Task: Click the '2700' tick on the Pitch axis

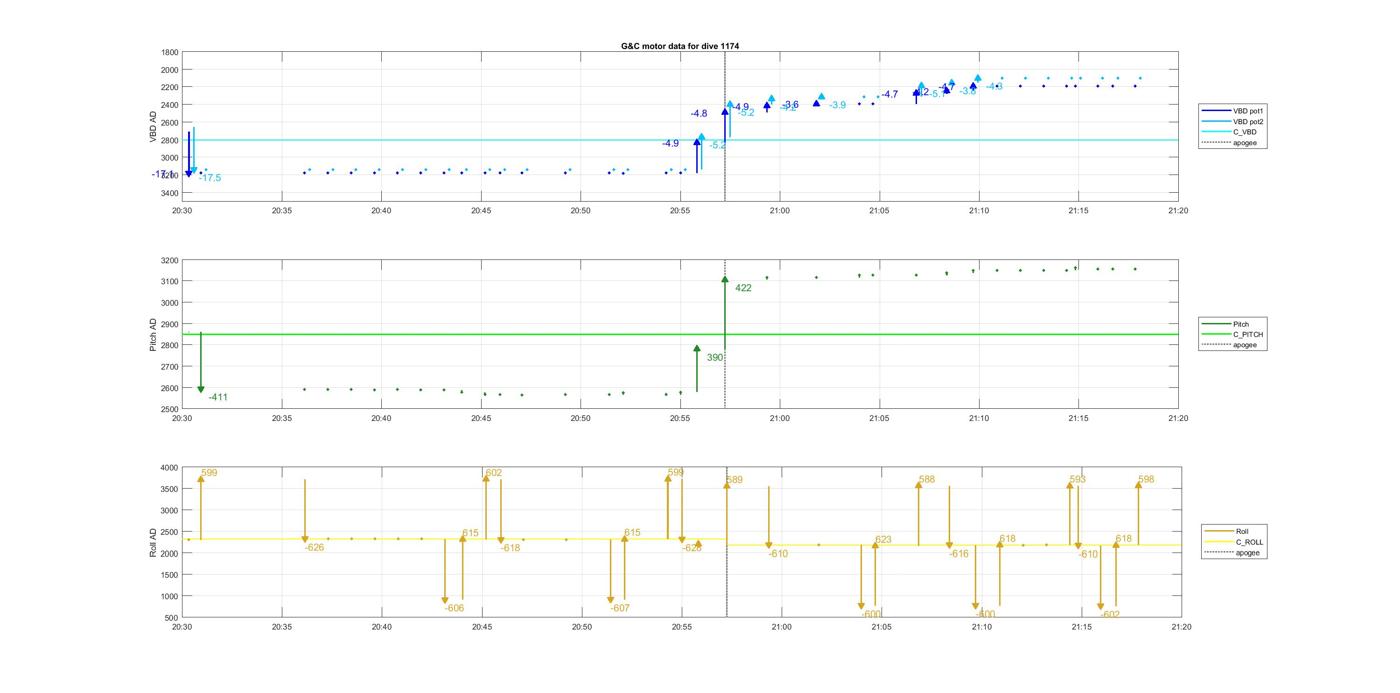Action: (170, 367)
